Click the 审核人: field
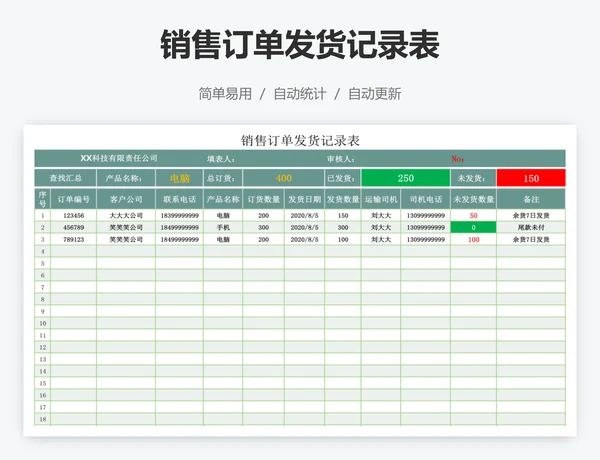600x460 pixels. [341, 159]
